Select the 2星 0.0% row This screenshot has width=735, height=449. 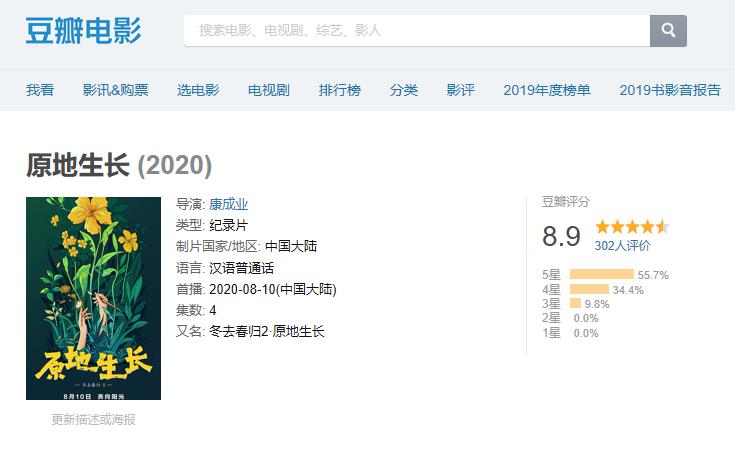point(570,318)
